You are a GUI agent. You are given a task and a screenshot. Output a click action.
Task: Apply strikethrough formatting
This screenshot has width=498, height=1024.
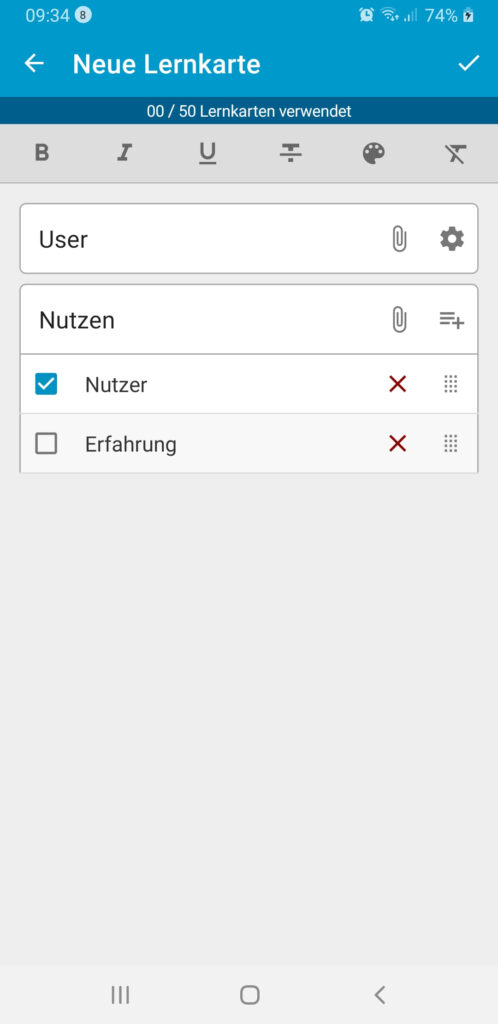(290, 153)
